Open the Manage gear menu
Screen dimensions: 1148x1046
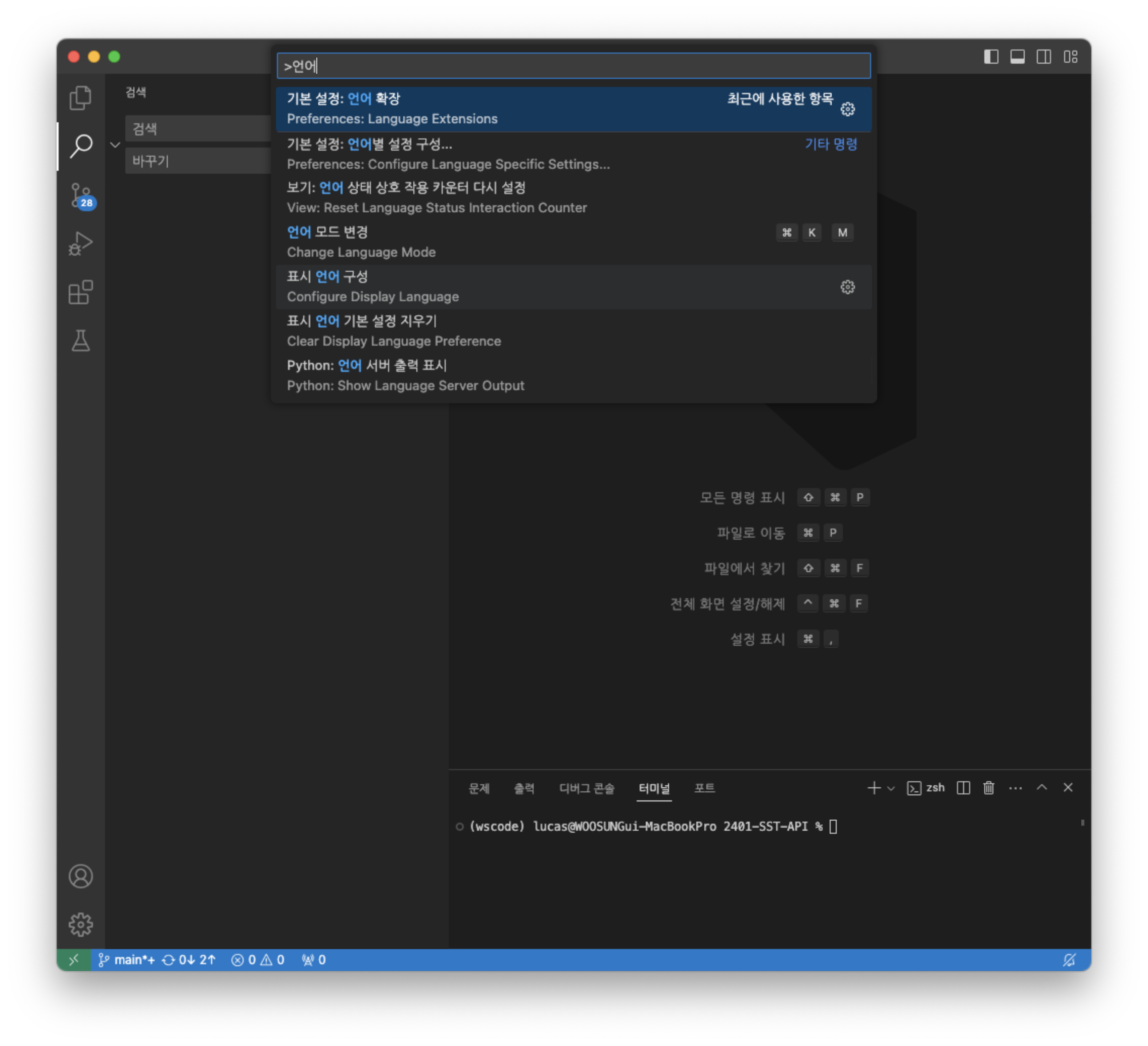[80, 925]
